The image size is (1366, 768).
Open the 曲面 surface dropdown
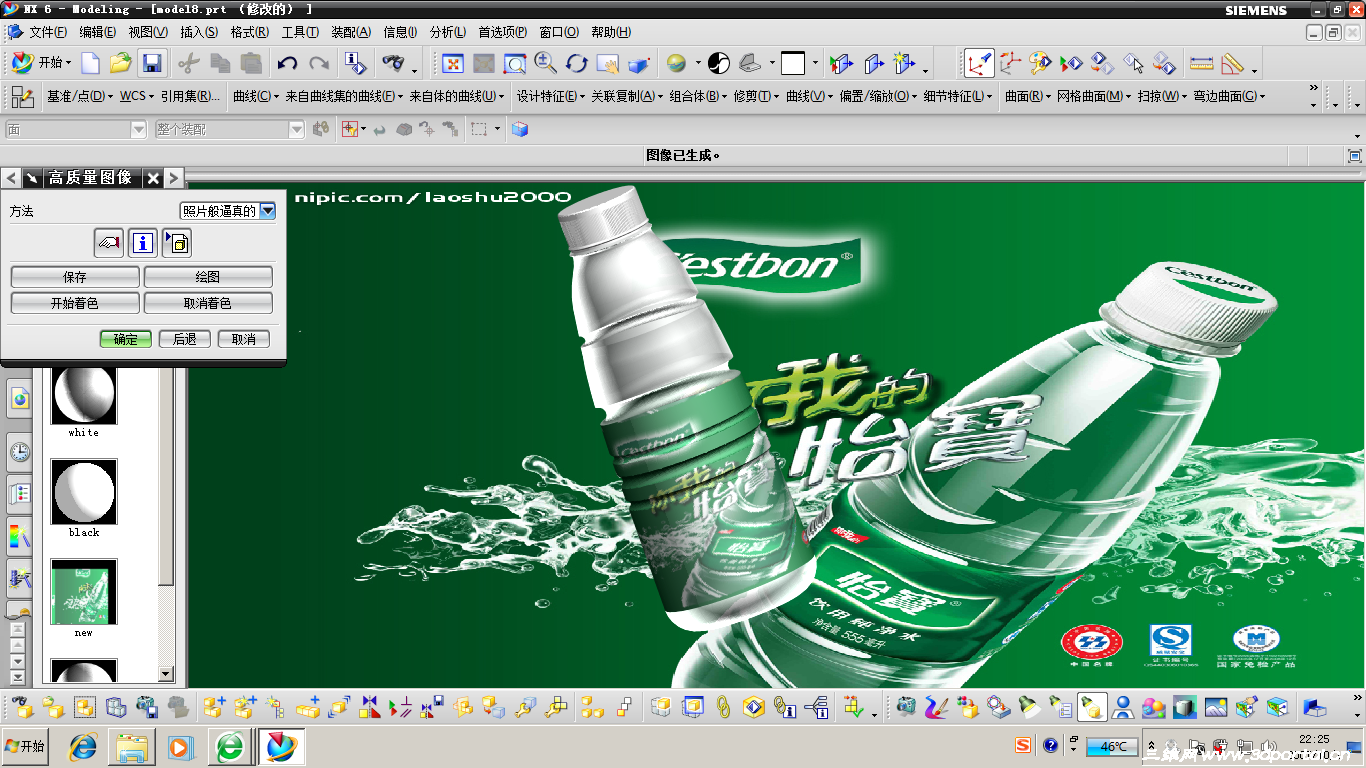click(x=1028, y=97)
